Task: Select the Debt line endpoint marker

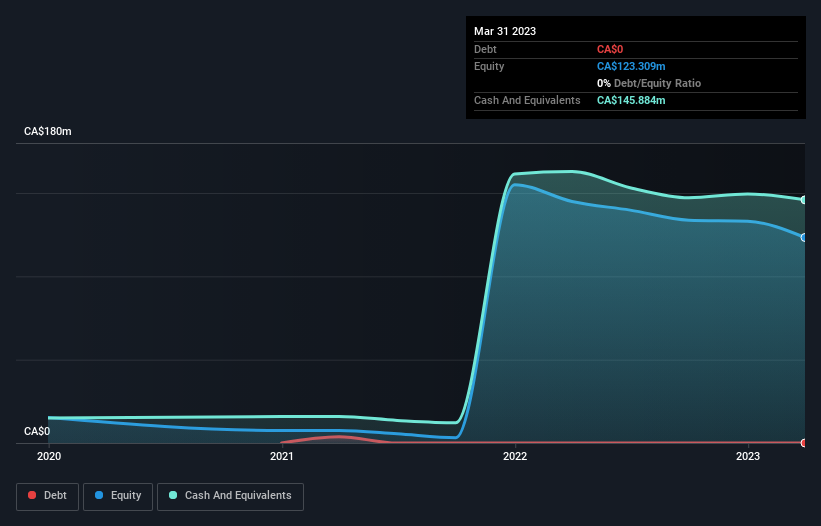Action: point(804,443)
